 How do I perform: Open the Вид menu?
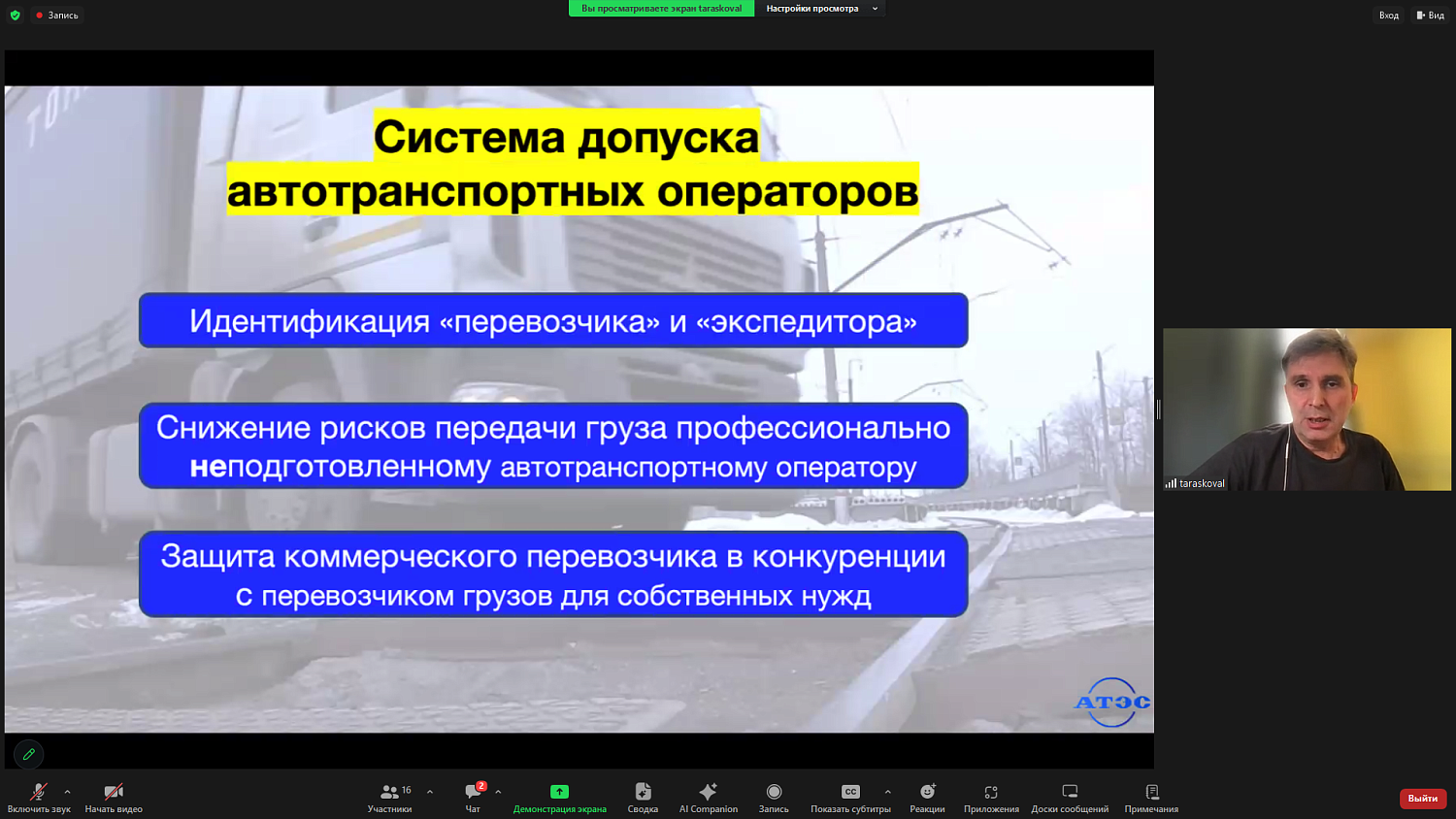click(x=1430, y=15)
